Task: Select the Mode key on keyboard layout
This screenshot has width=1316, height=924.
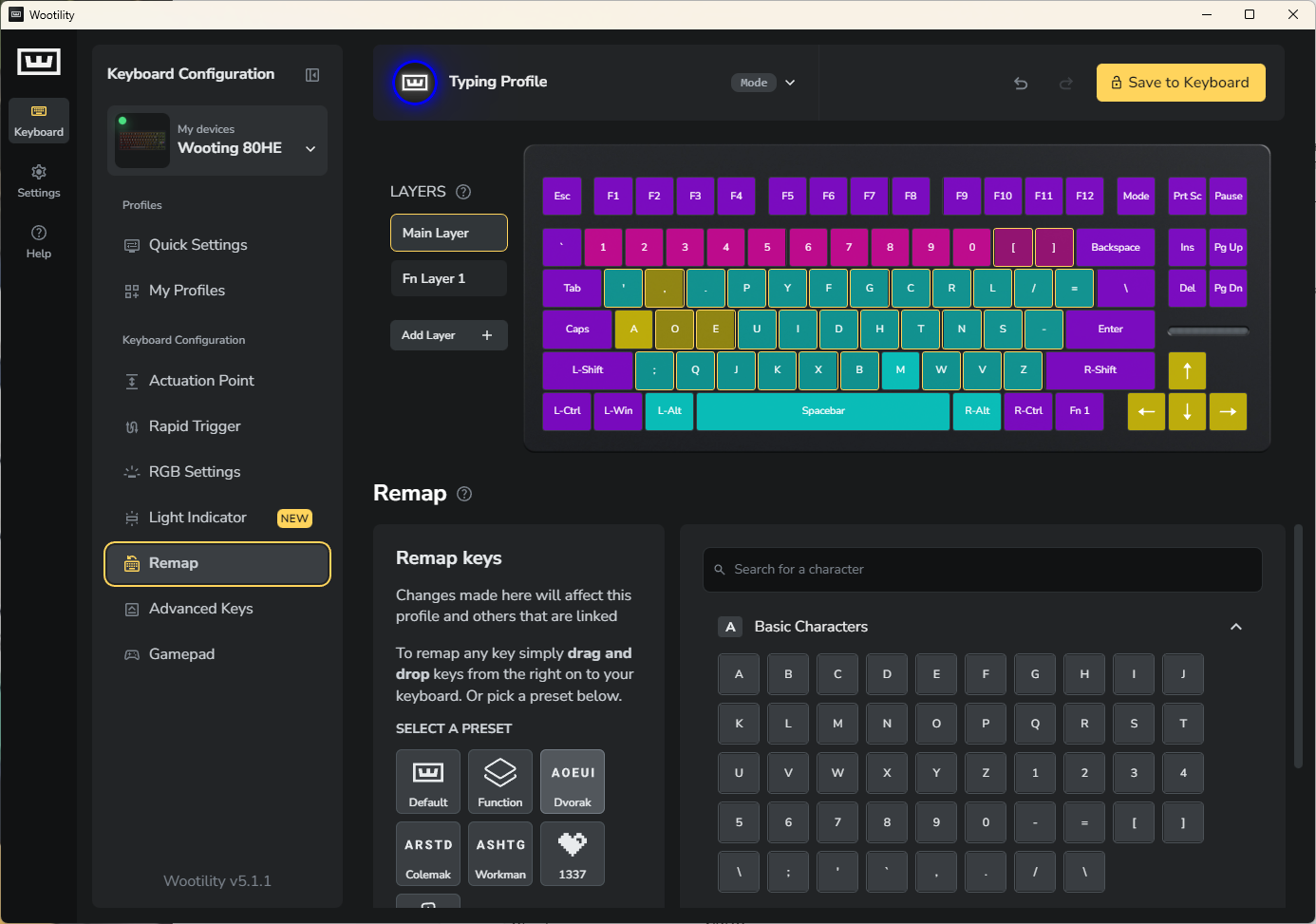Action: (1136, 197)
